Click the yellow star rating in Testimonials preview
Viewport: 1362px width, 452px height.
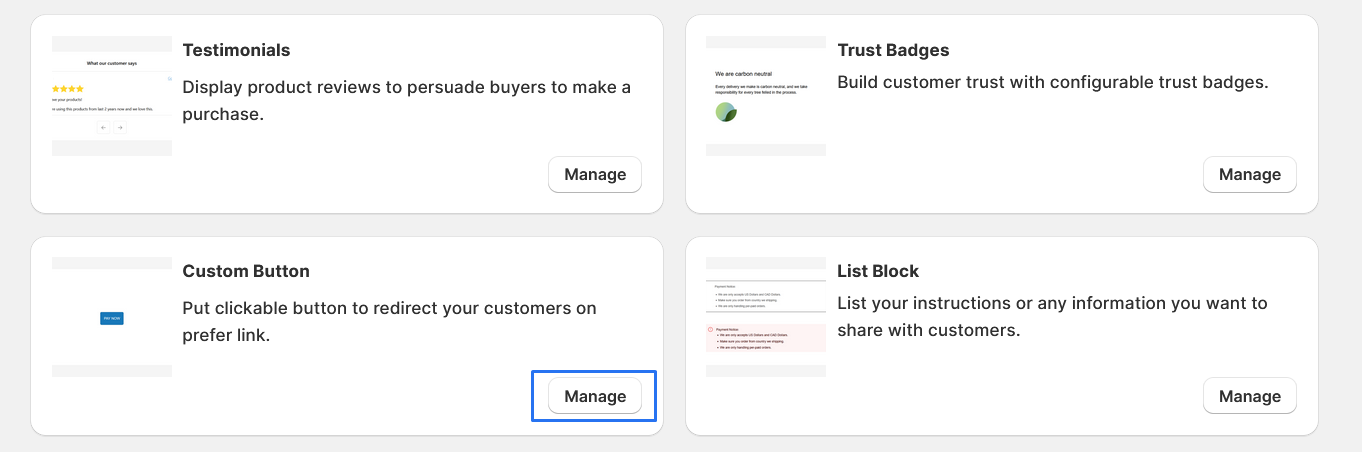pyautogui.click(x=68, y=89)
